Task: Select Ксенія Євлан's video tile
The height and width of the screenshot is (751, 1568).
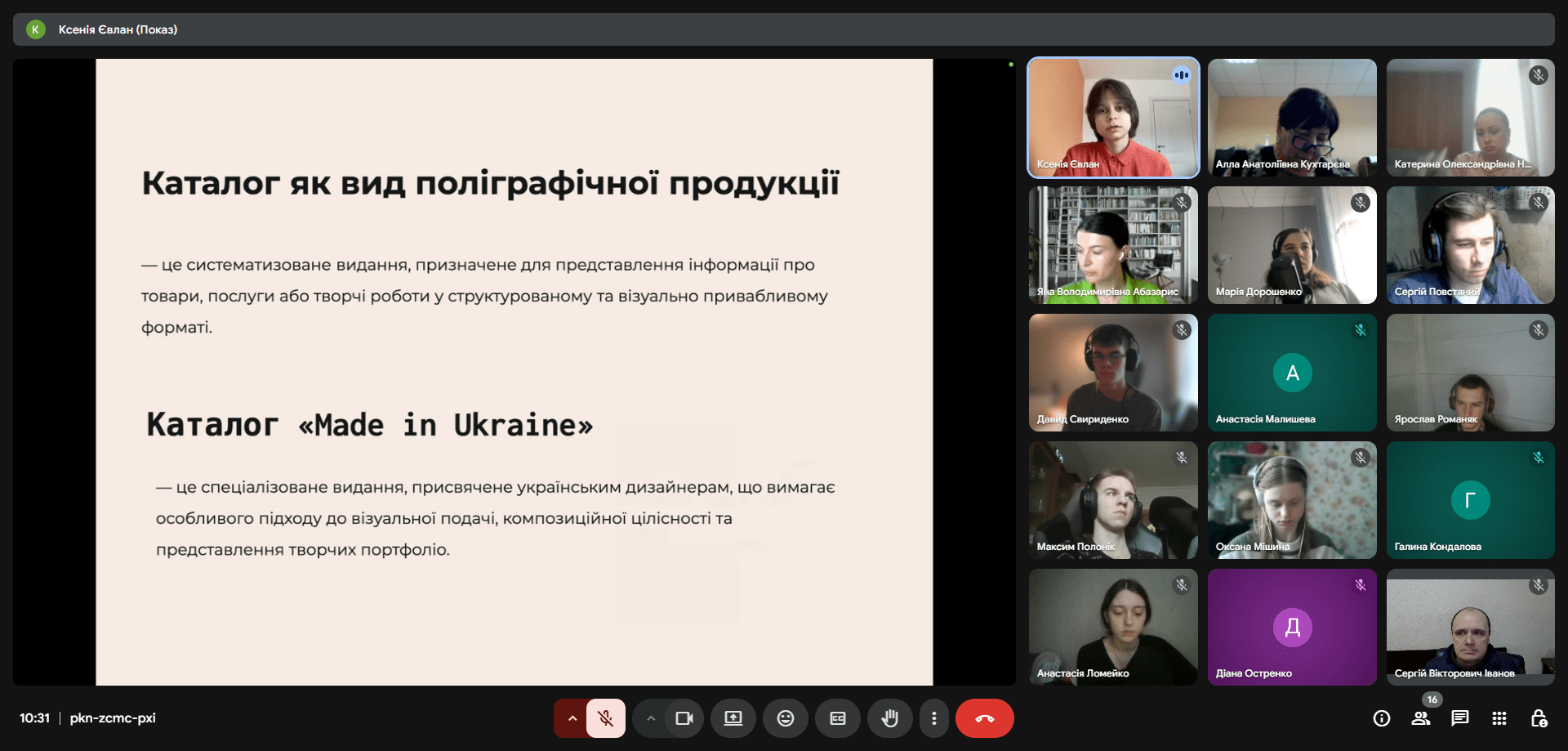Action: coord(1112,118)
